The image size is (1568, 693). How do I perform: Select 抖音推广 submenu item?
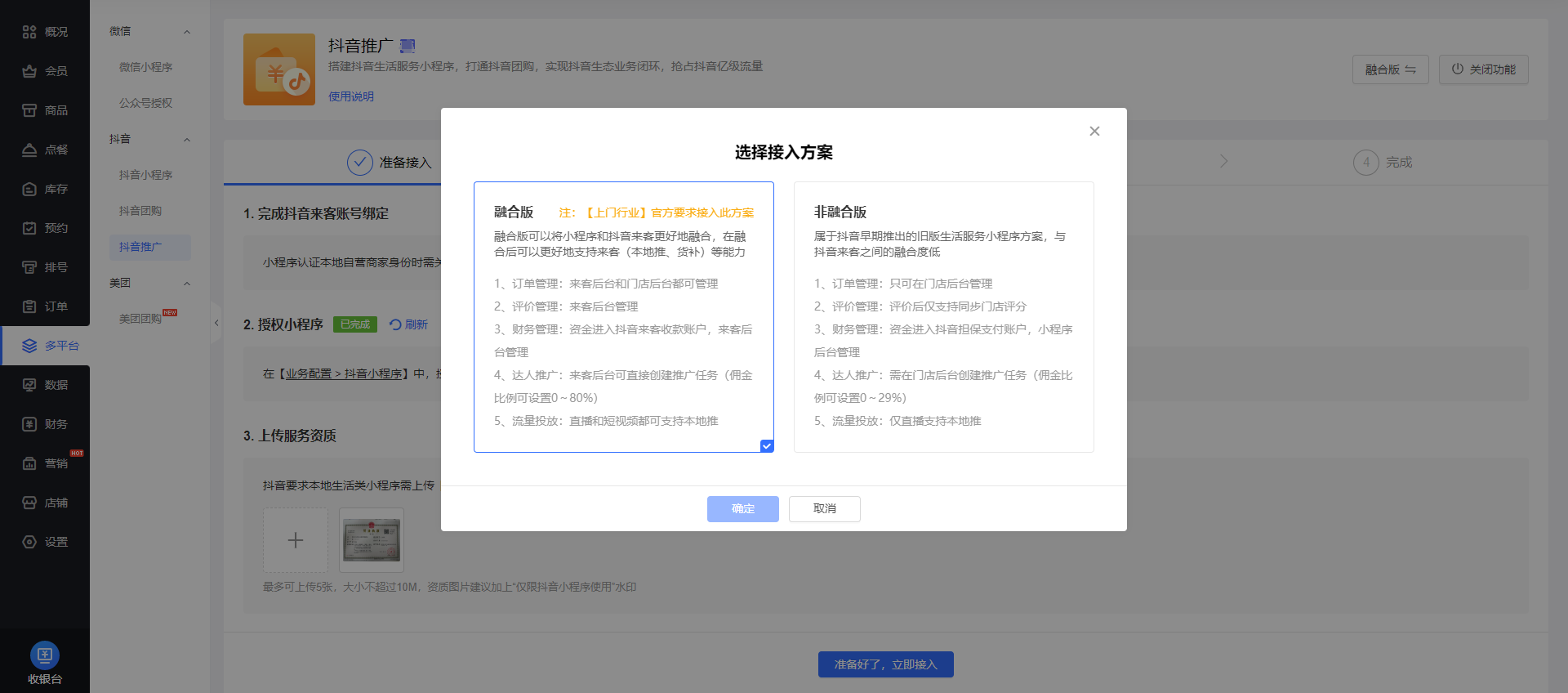(150, 247)
